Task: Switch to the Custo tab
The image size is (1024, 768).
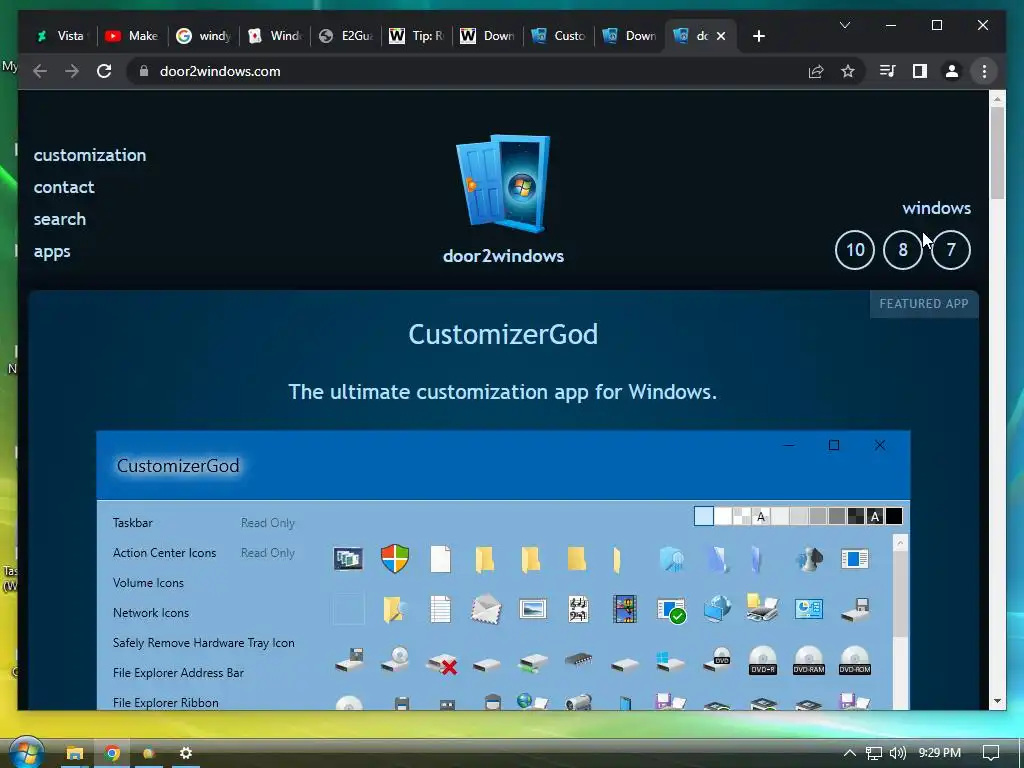Action: [558, 36]
